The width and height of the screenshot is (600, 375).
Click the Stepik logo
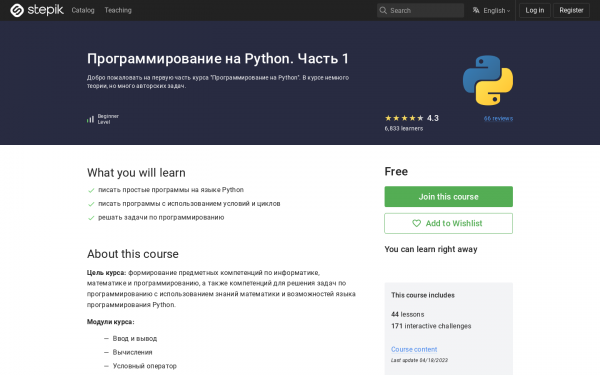click(37, 10)
